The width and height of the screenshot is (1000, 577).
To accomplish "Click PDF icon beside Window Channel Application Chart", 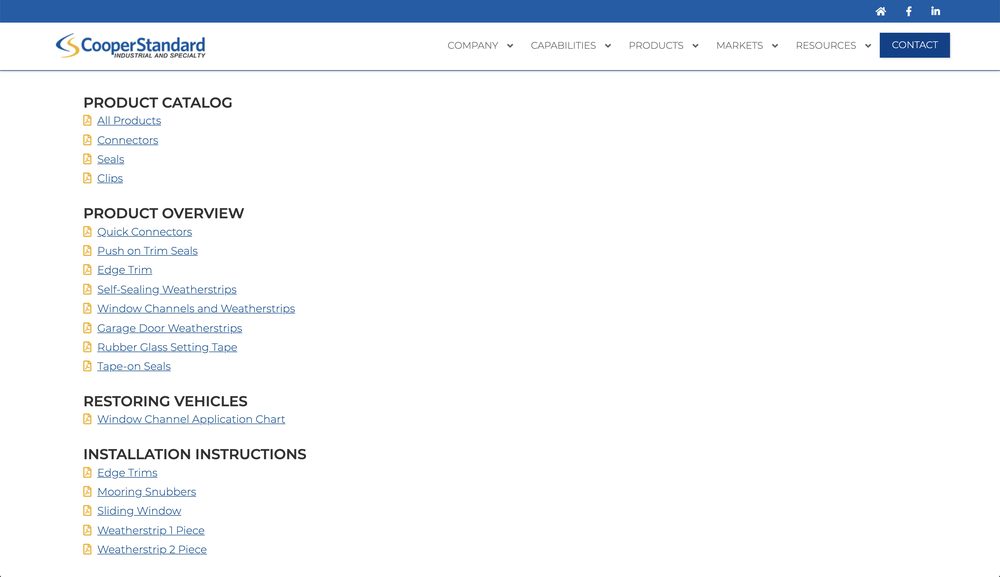I will click(87, 419).
